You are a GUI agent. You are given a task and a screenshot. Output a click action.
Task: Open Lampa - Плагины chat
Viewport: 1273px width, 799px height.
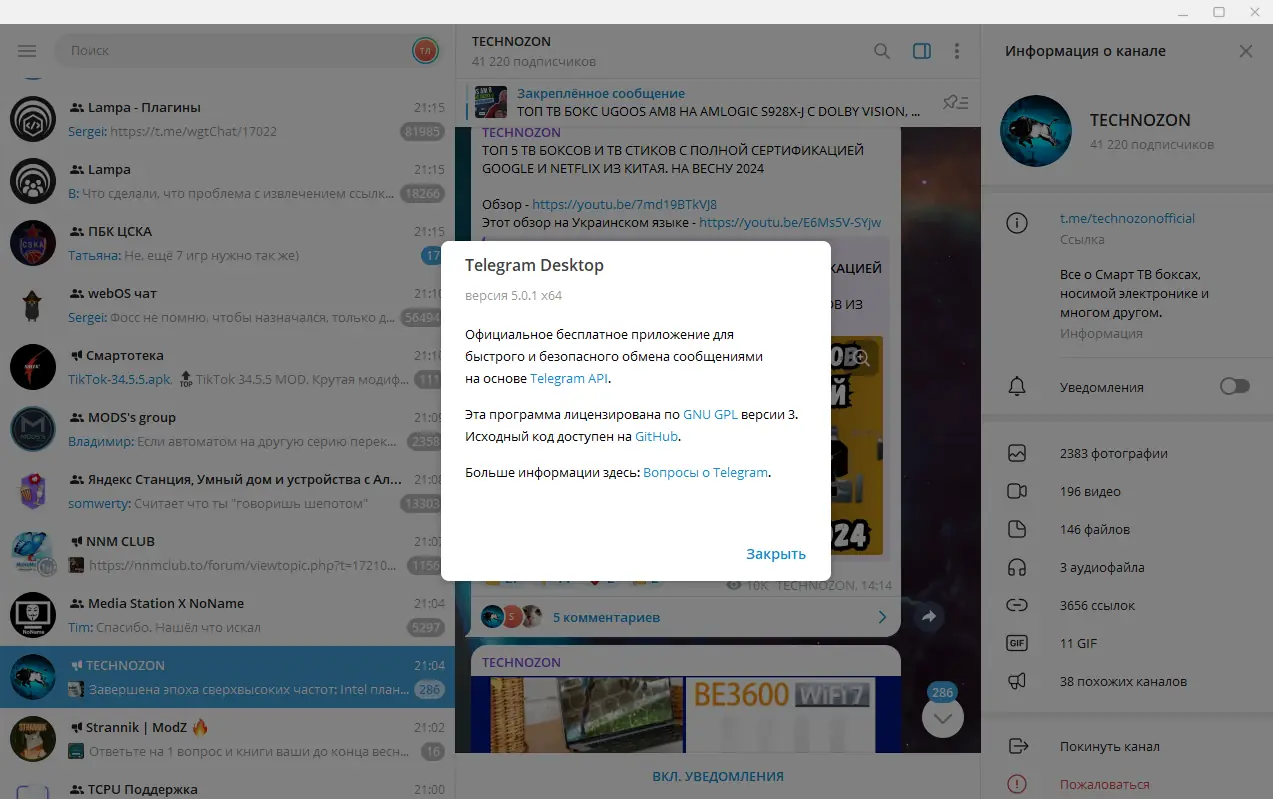[x=227, y=119]
